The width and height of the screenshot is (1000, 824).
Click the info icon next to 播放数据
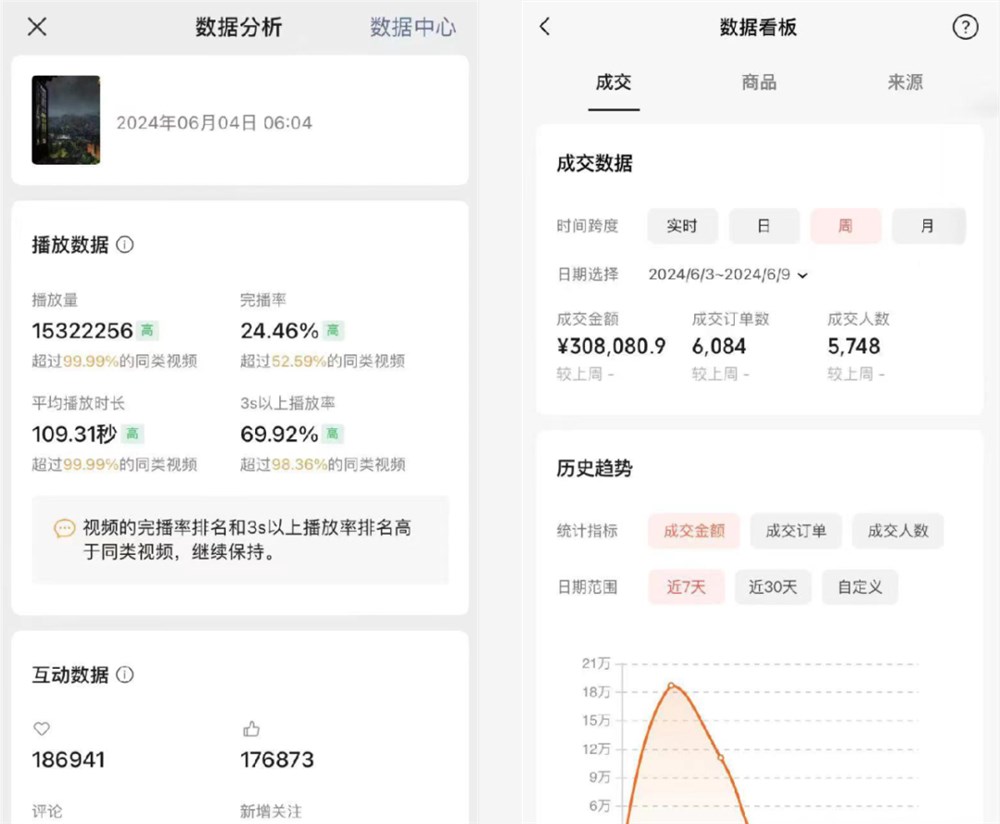tap(123, 245)
